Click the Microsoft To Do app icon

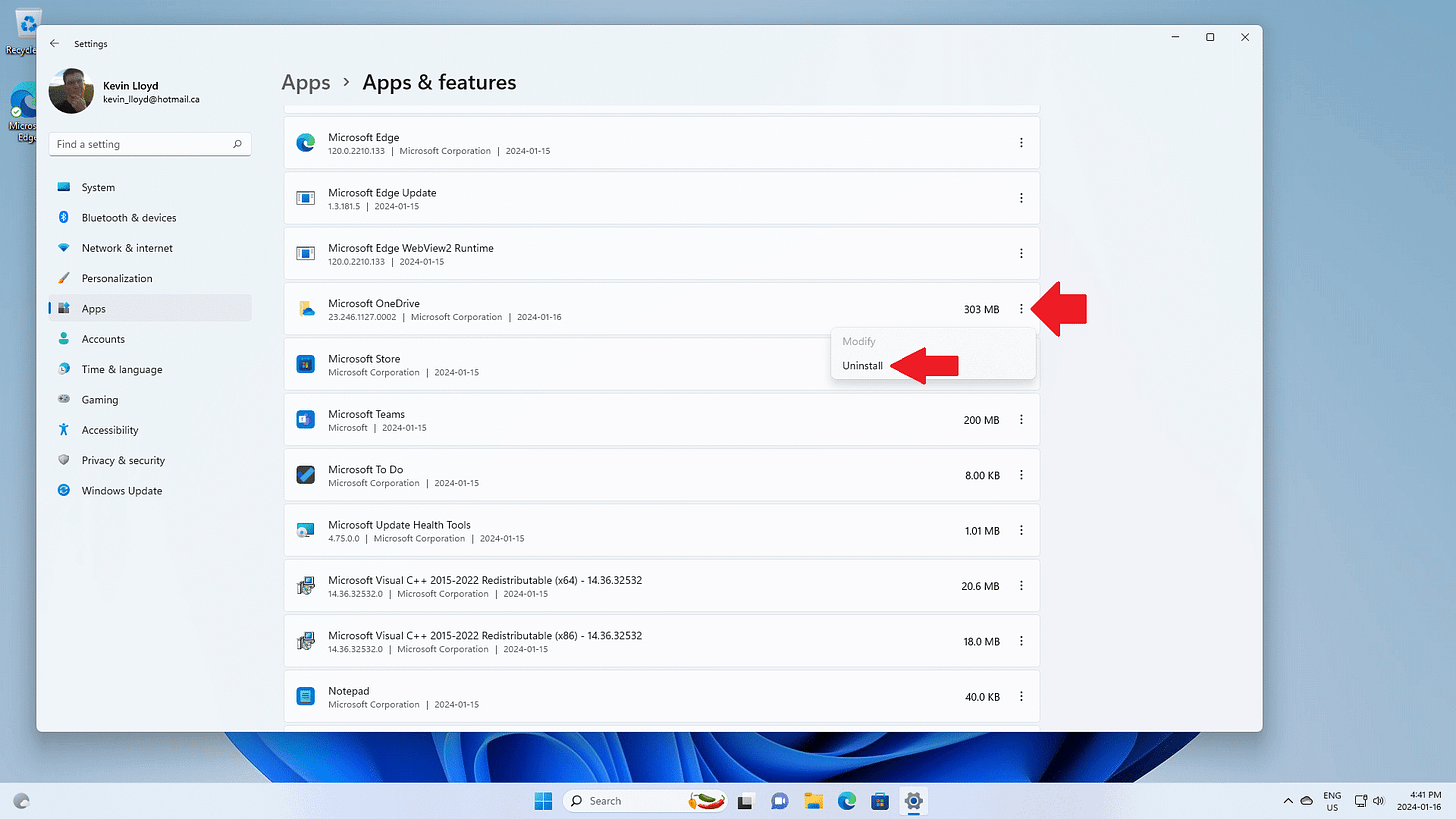coord(306,475)
